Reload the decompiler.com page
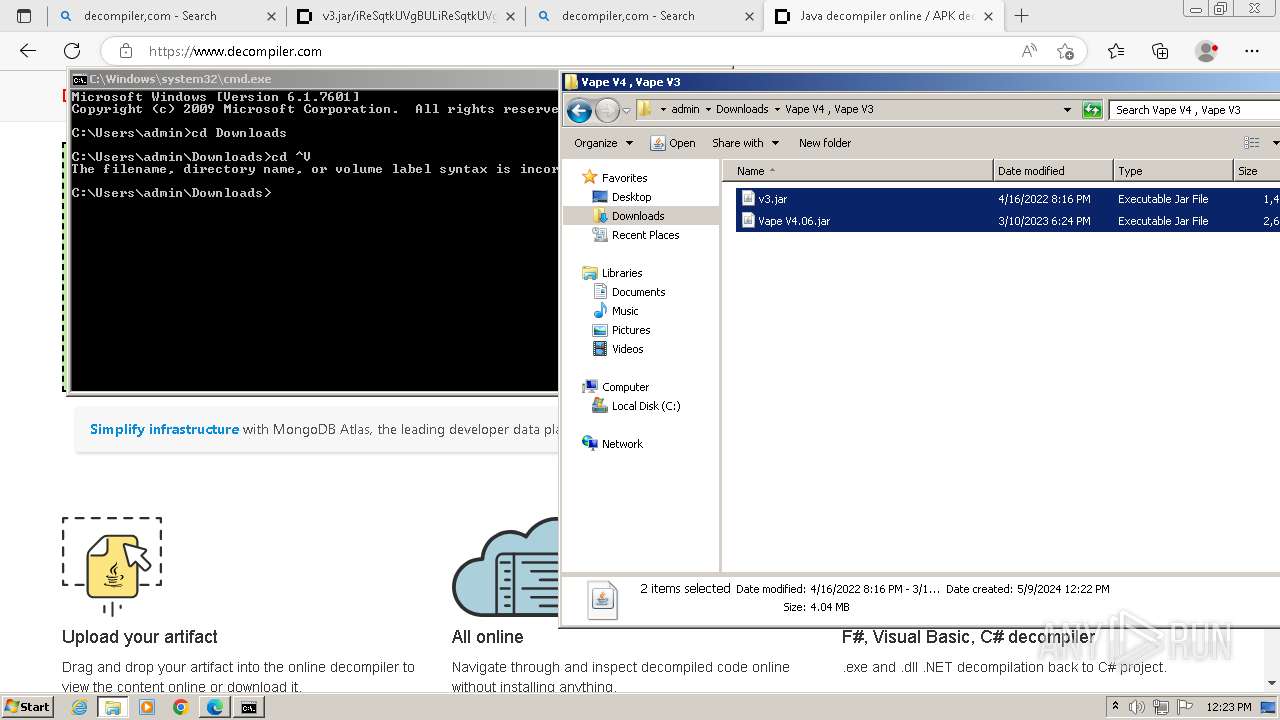 (x=72, y=51)
